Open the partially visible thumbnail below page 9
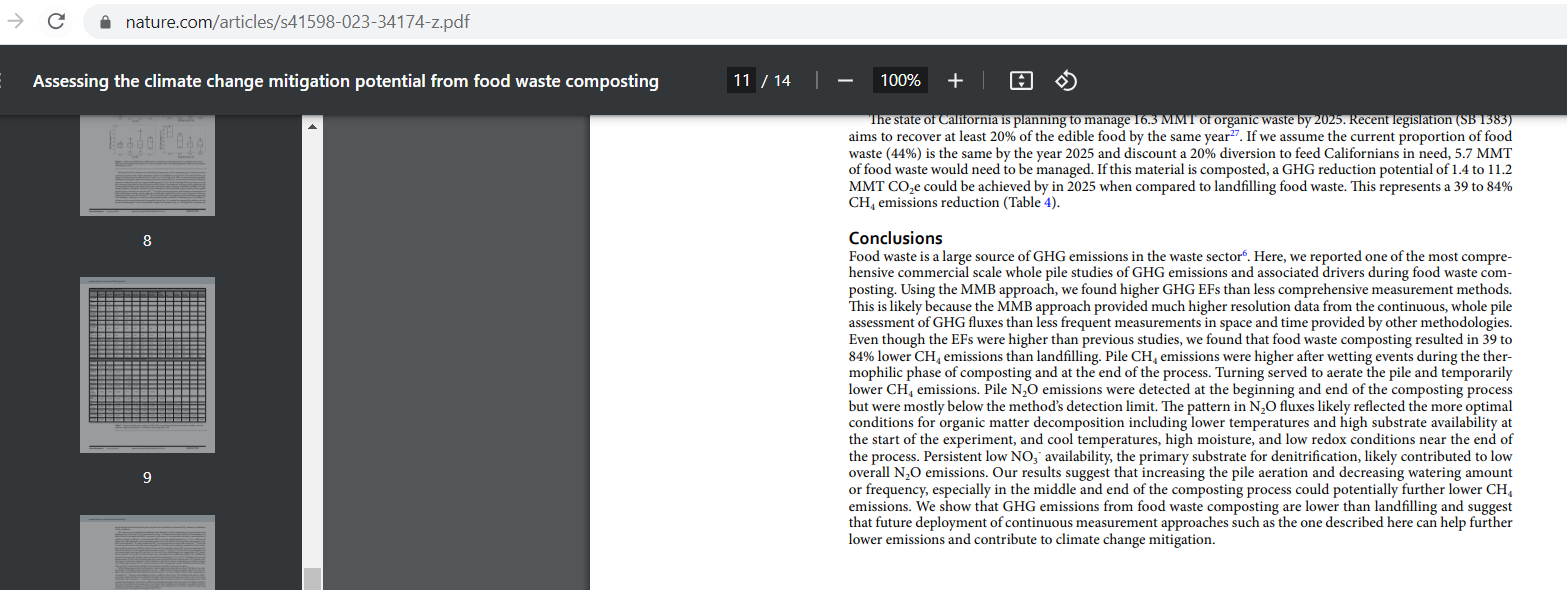Screen dimensions: 1567x590 click(147, 552)
